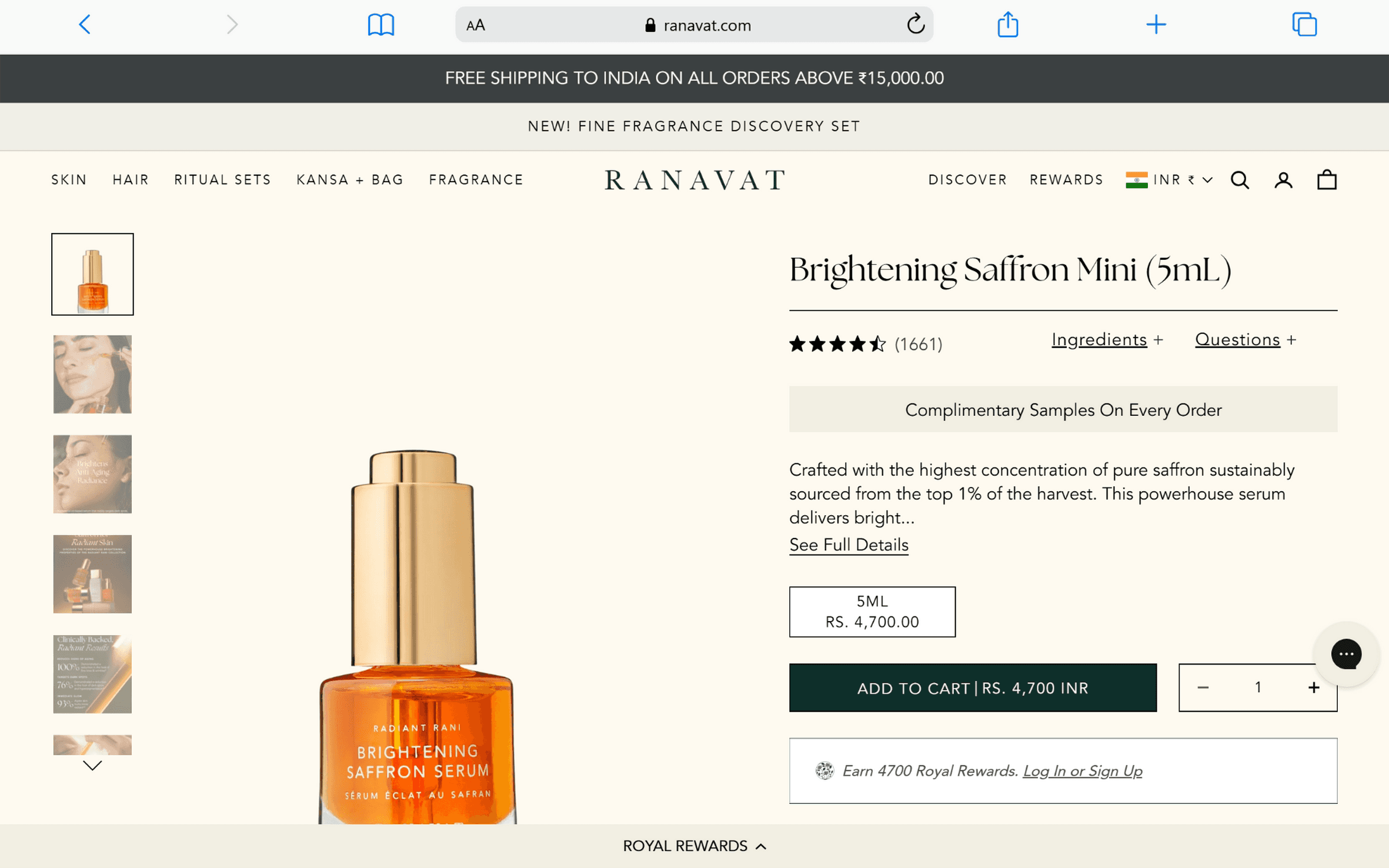This screenshot has width=1389, height=868.
Task: Open the SKIN menu
Action: pyautogui.click(x=69, y=180)
